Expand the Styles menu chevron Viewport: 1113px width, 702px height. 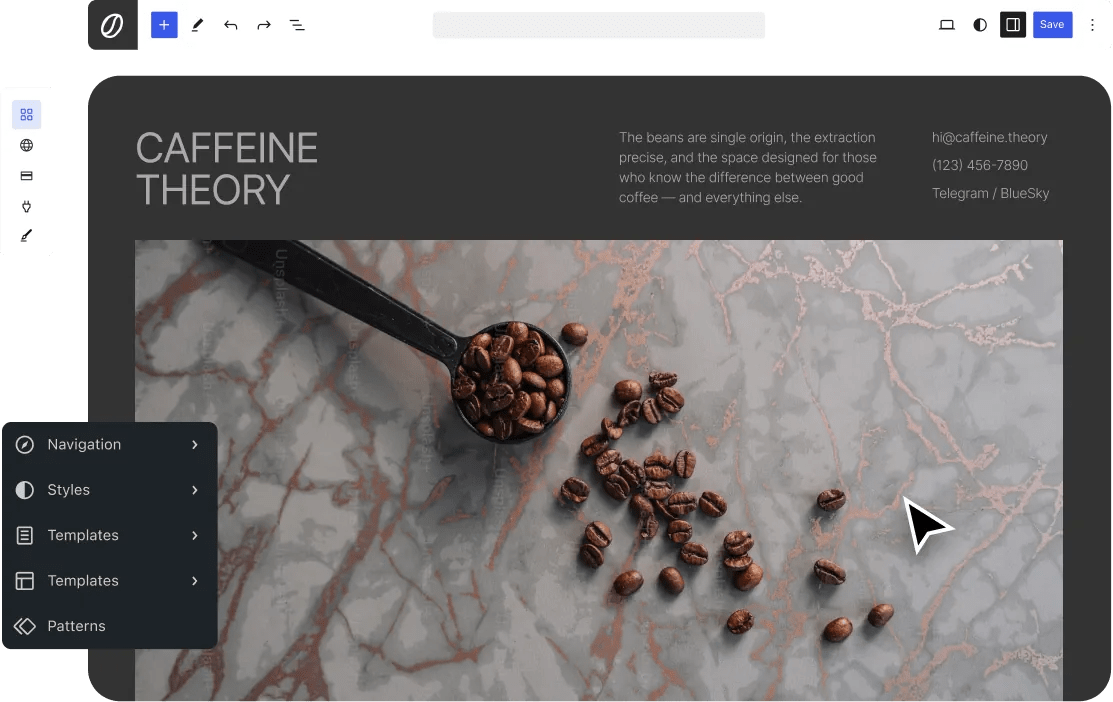point(194,490)
